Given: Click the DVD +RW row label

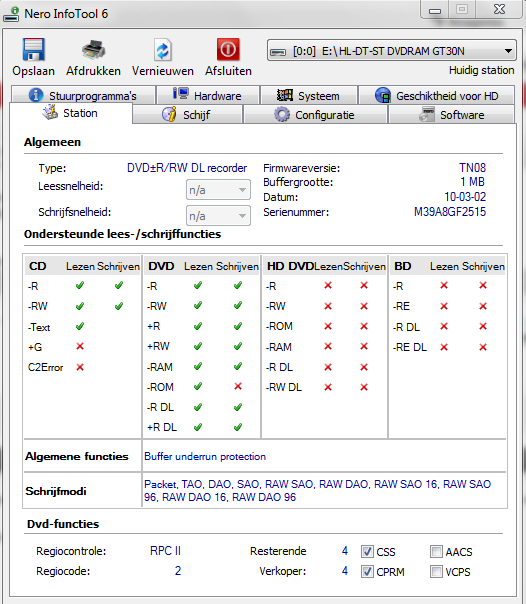Looking at the screenshot, I should pyautogui.click(x=158, y=346).
